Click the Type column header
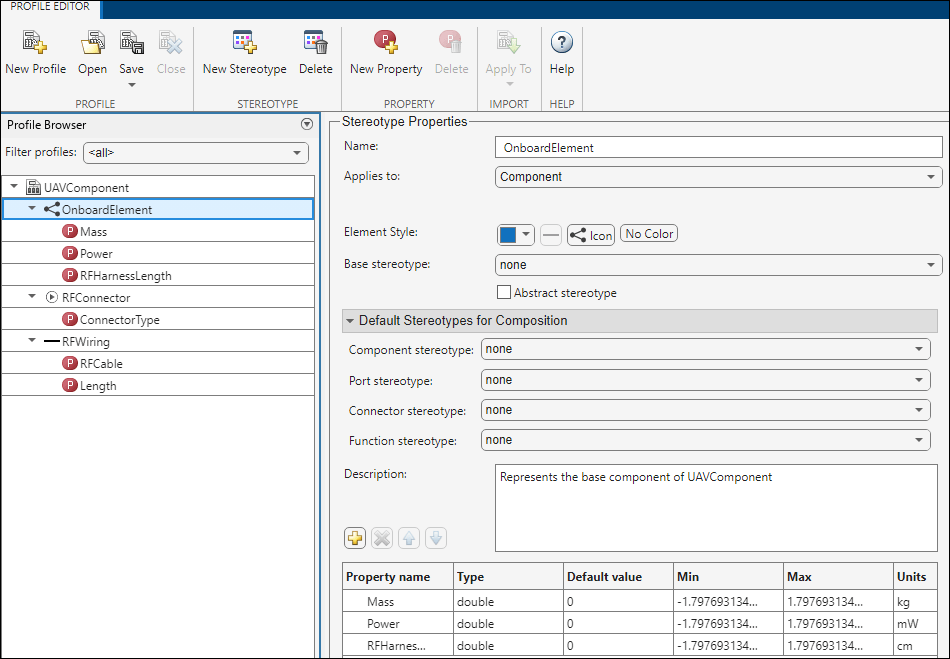The width and height of the screenshot is (950, 659). pos(508,577)
